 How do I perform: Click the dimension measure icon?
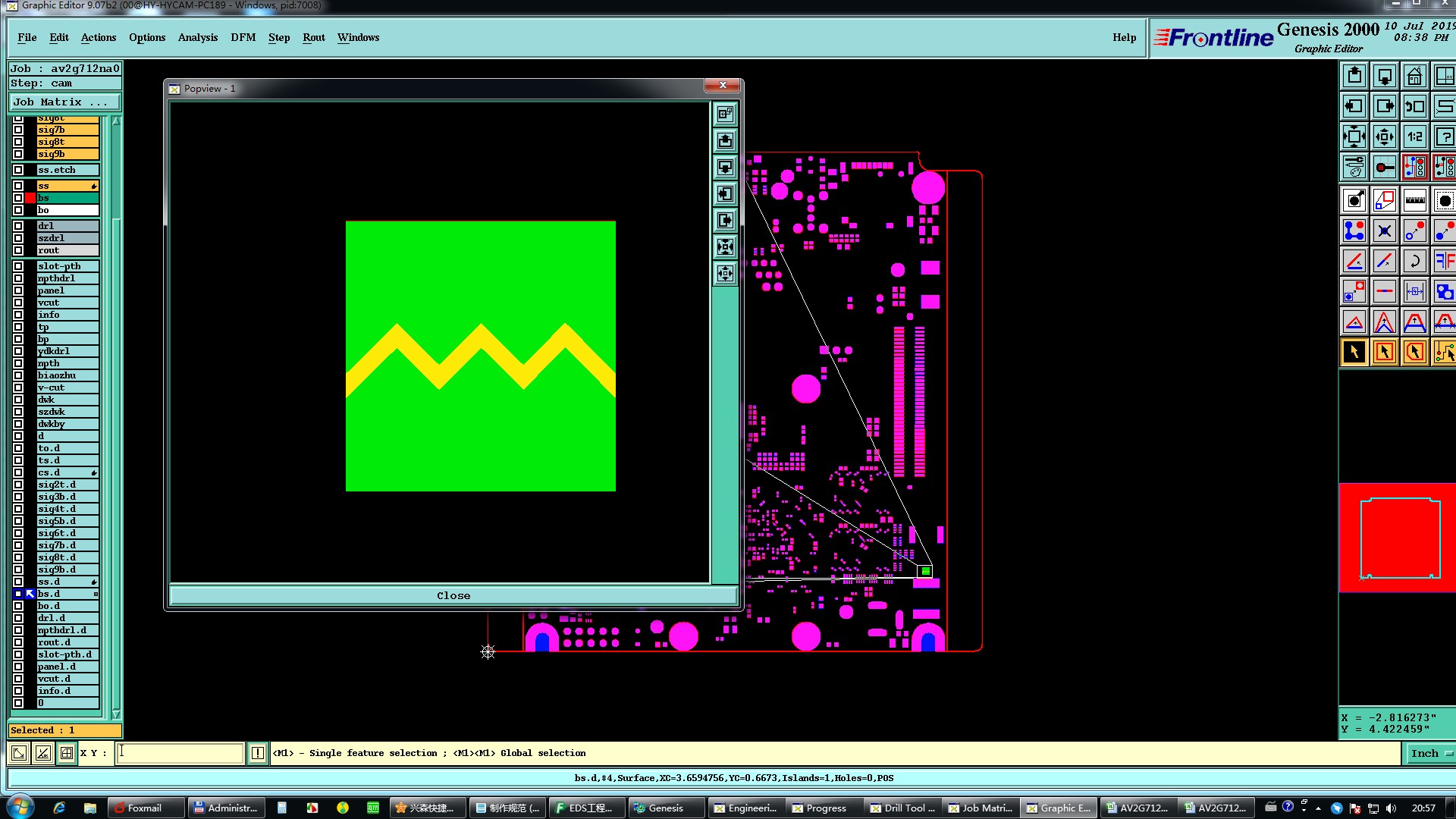pyautogui.click(x=1414, y=291)
